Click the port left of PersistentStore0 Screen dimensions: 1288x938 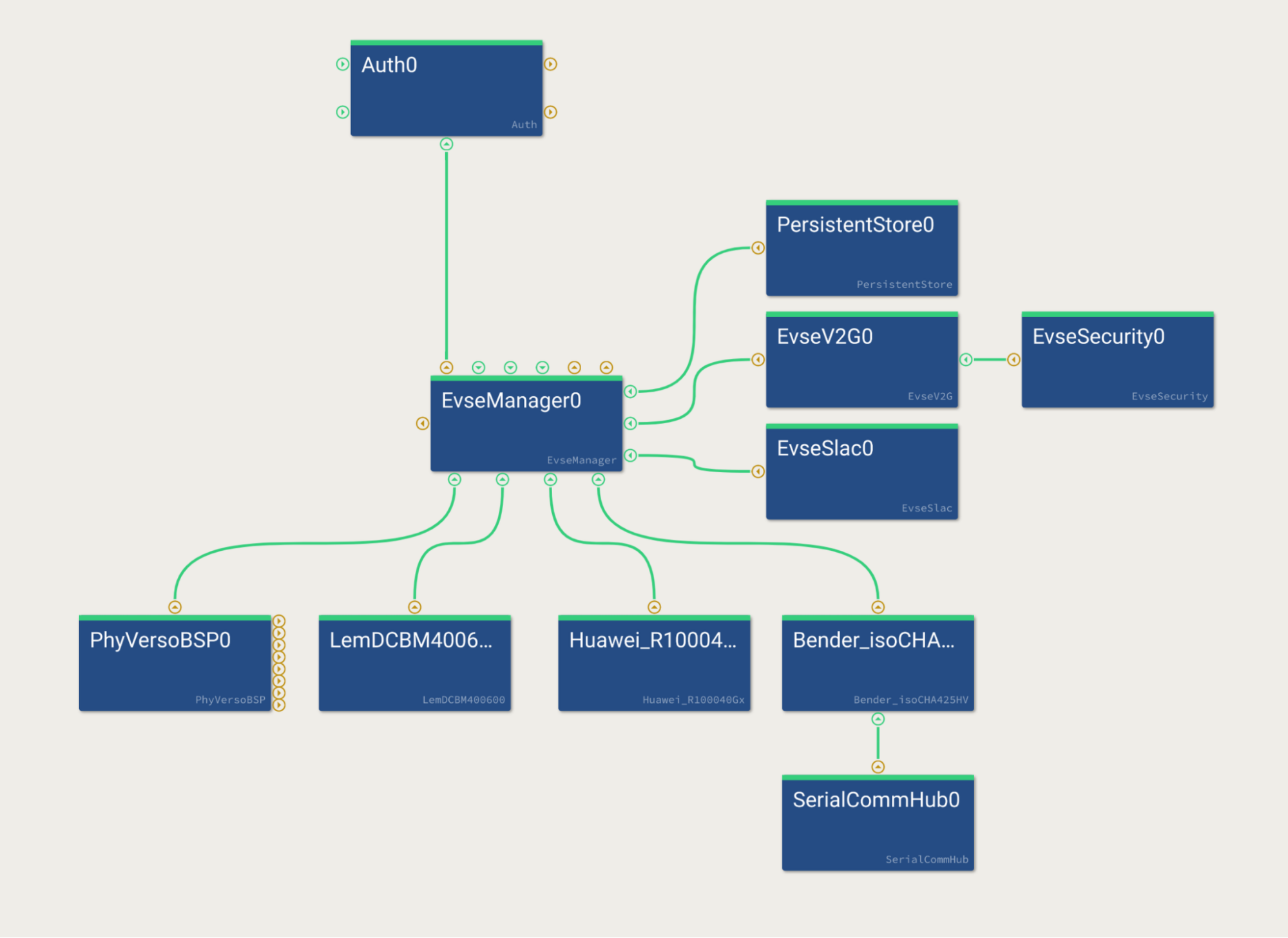(x=758, y=248)
